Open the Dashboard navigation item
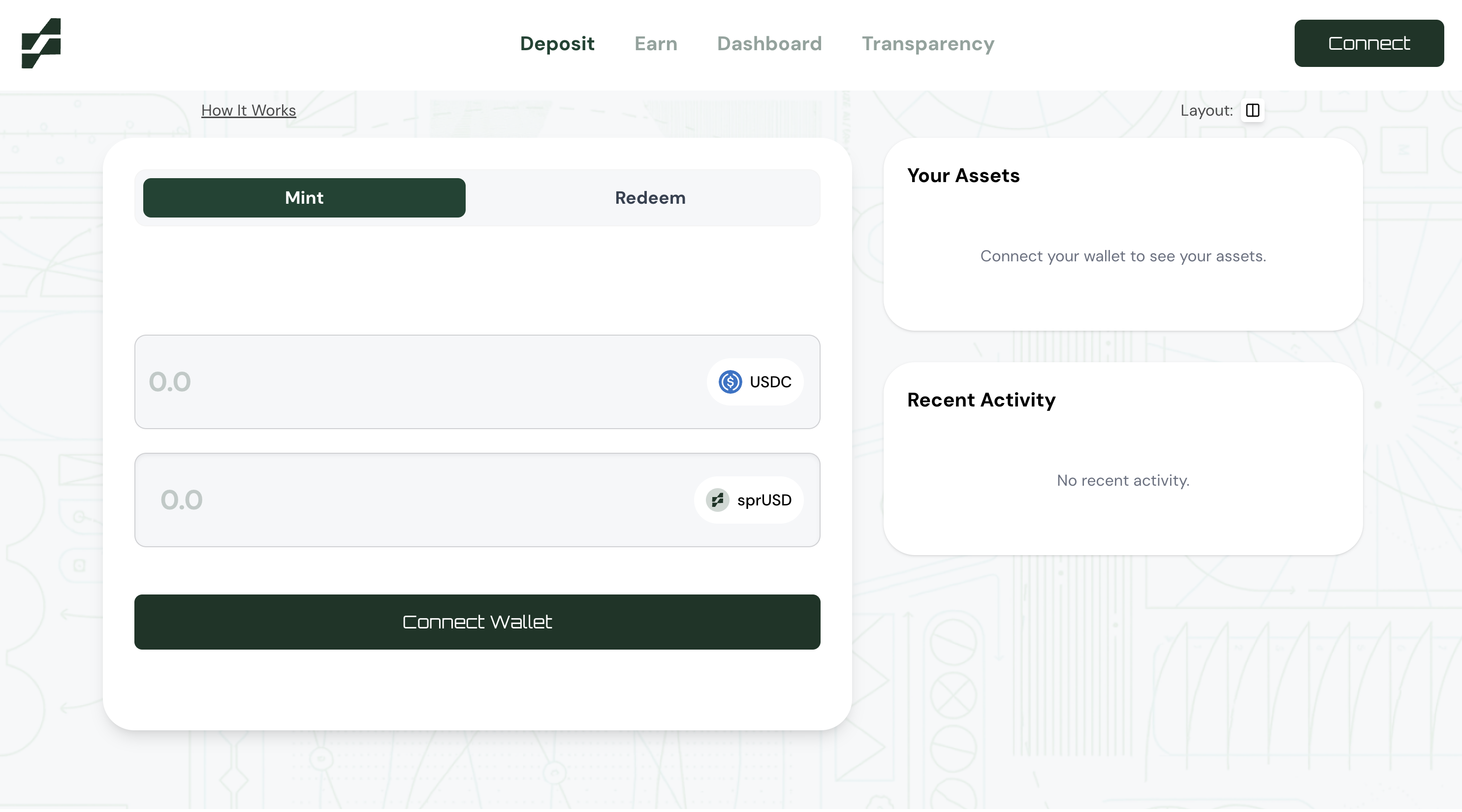Screen dimensions: 1462x812 coord(769,44)
